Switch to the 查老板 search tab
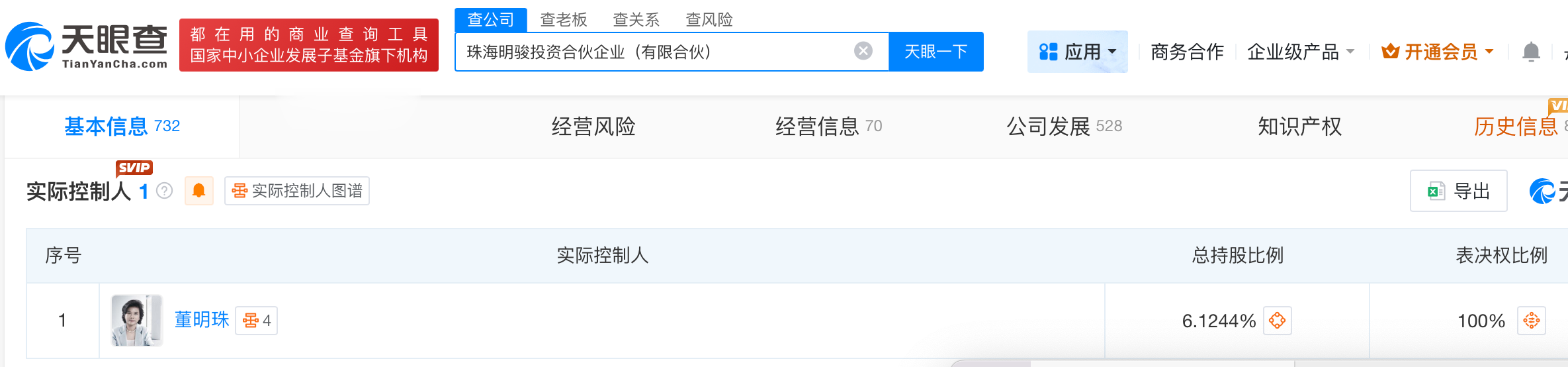The height and width of the screenshot is (367, 1568). click(x=564, y=20)
